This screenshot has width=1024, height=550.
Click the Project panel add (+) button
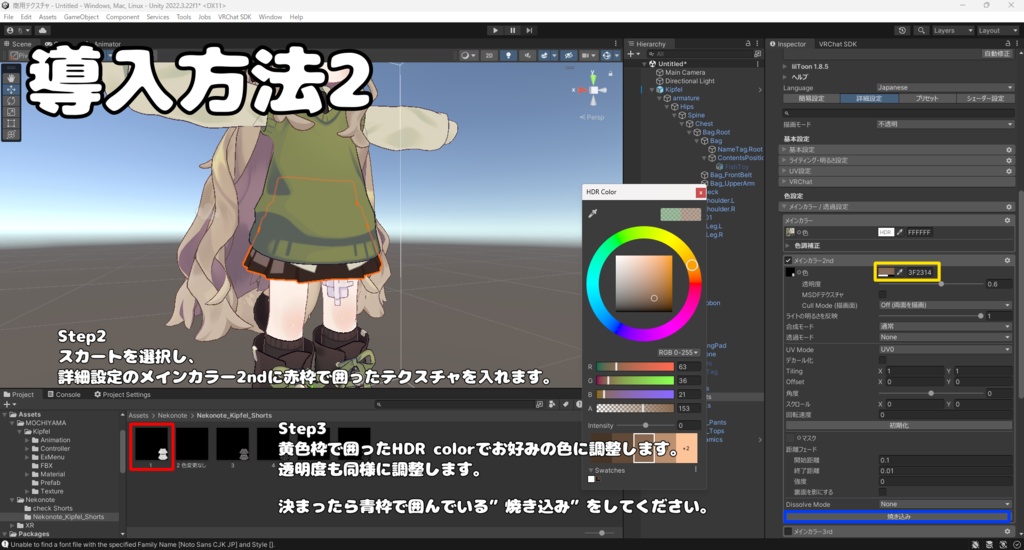pos(9,405)
